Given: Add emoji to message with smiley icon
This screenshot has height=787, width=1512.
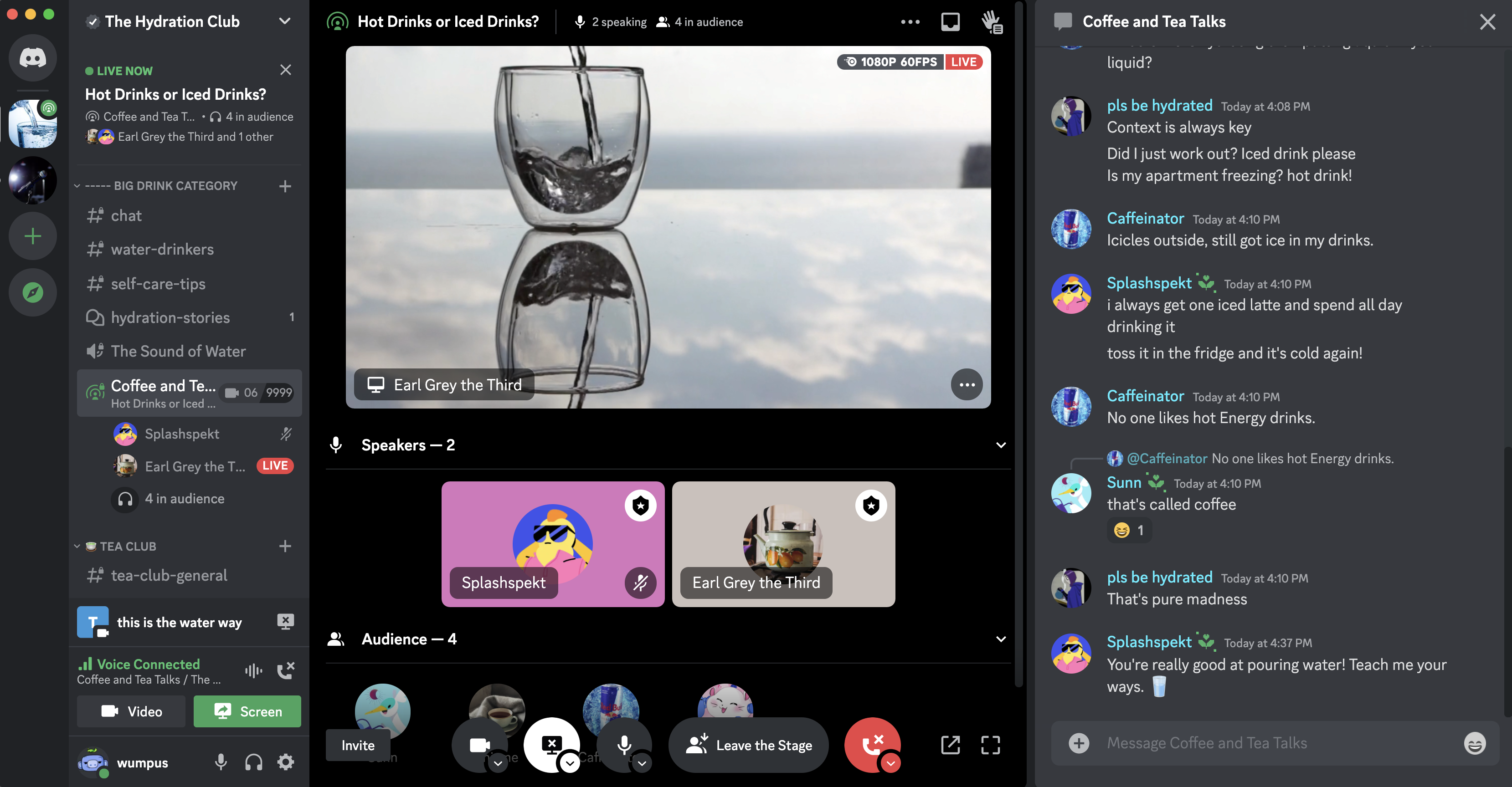Looking at the screenshot, I should [1475, 743].
